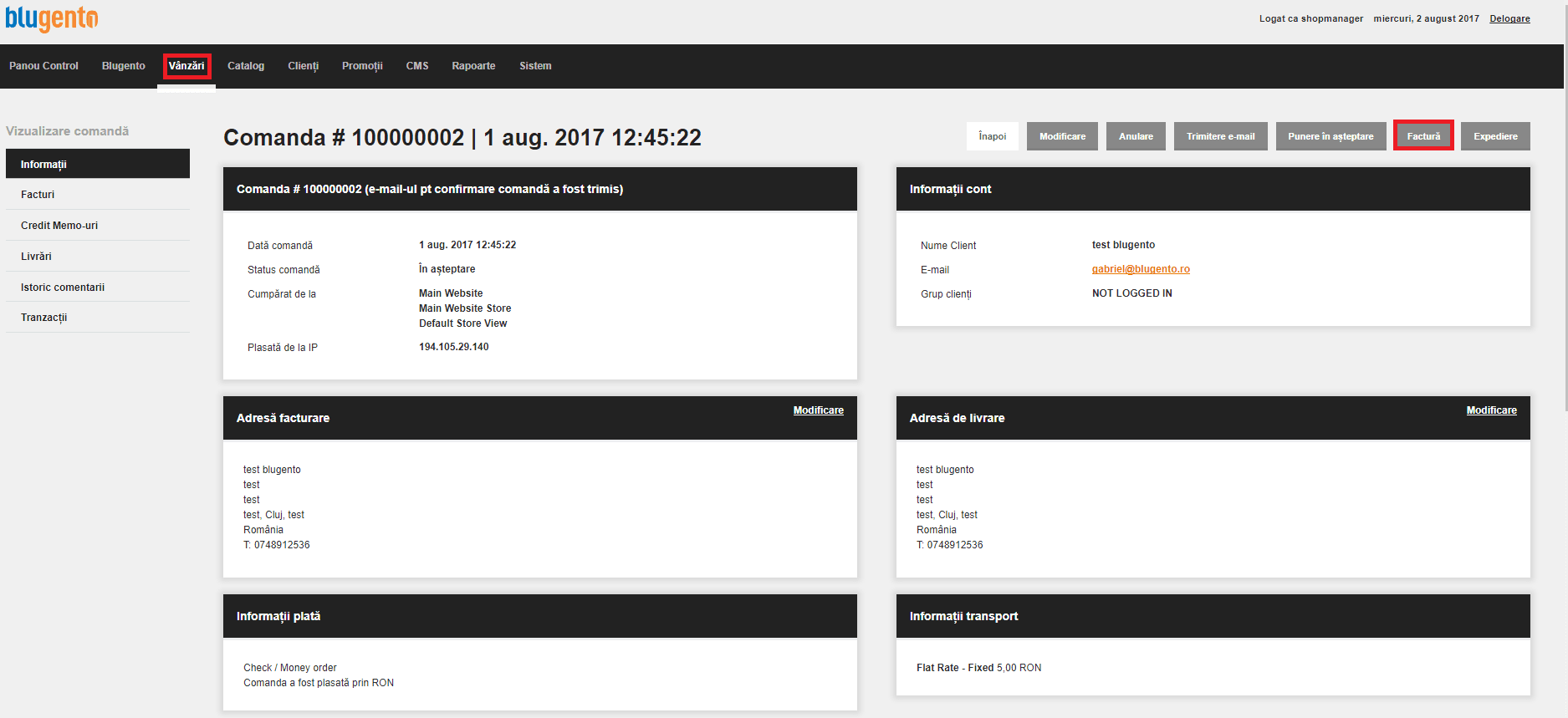Click the order status În așteptare

coord(447,269)
